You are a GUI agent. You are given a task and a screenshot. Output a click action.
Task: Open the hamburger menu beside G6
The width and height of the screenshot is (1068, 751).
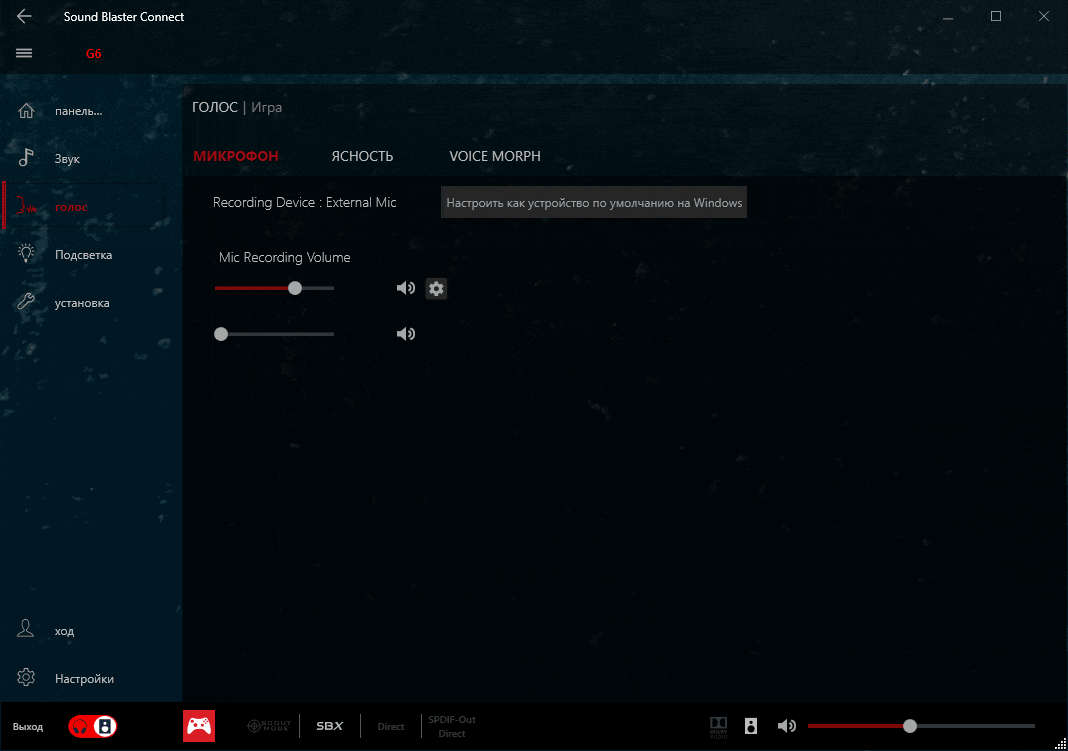[25, 53]
